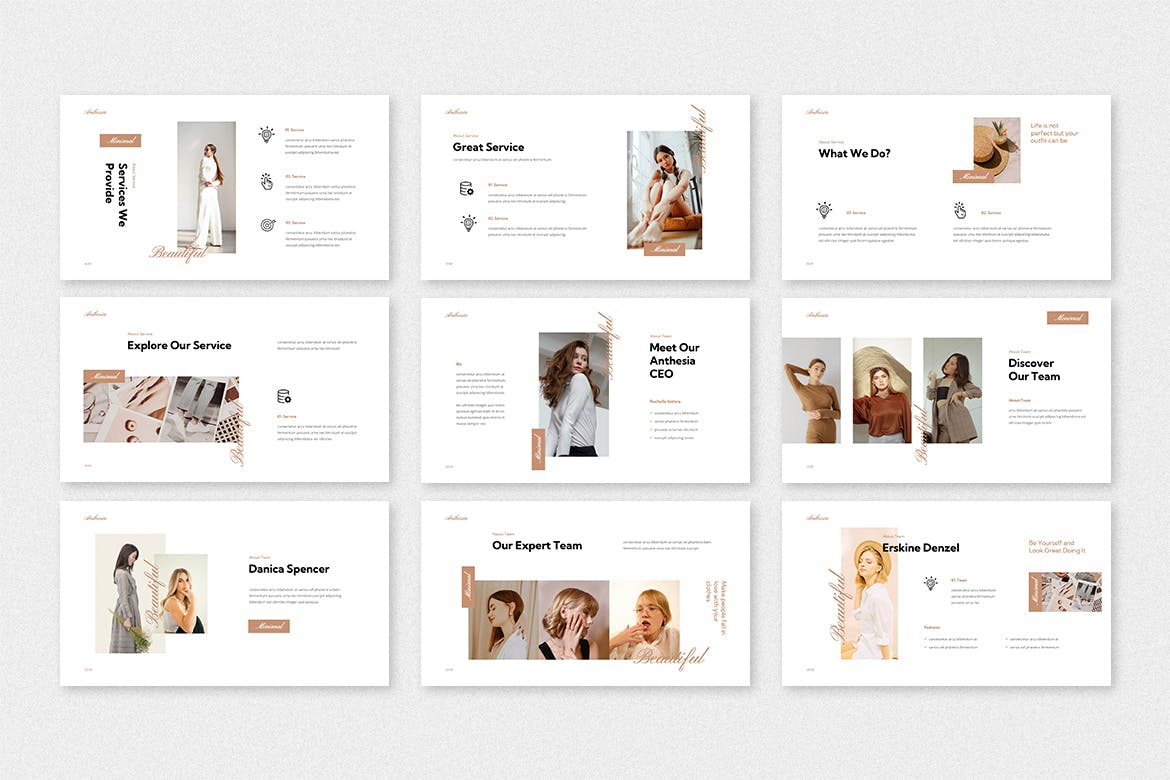
Task: Click the first checkmark under Features on Erskine slide
Action: tap(925, 638)
